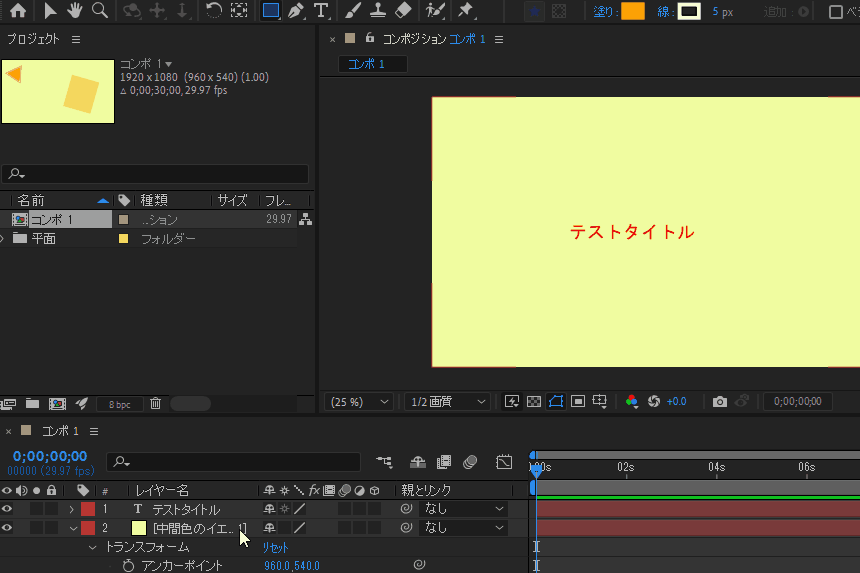
Task: Expand the 平面 folder
Action: click(3, 239)
